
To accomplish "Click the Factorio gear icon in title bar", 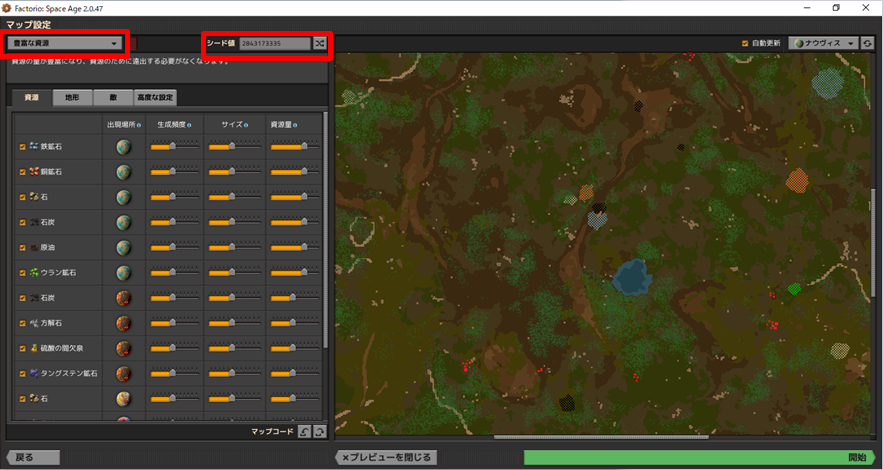I will click(7, 8).
